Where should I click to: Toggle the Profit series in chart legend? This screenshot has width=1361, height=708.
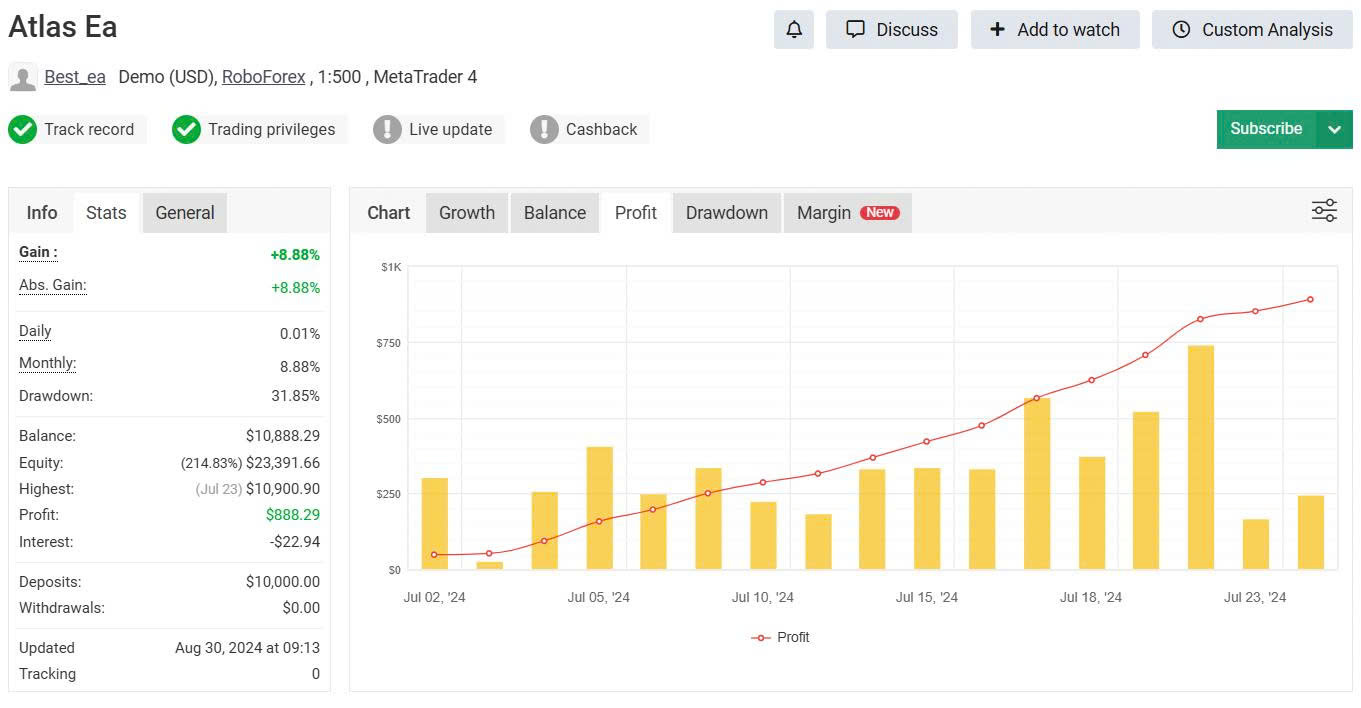pyautogui.click(x=780, y=637)
